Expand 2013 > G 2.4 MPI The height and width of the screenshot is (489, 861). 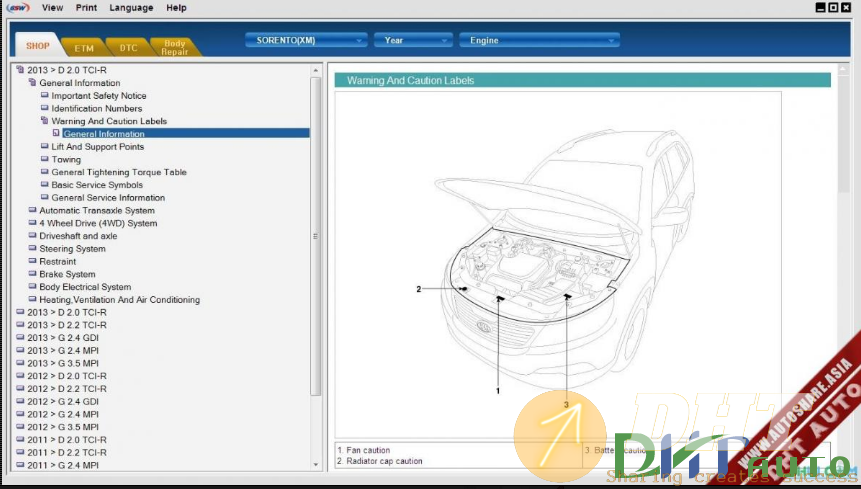coord(63,350)
